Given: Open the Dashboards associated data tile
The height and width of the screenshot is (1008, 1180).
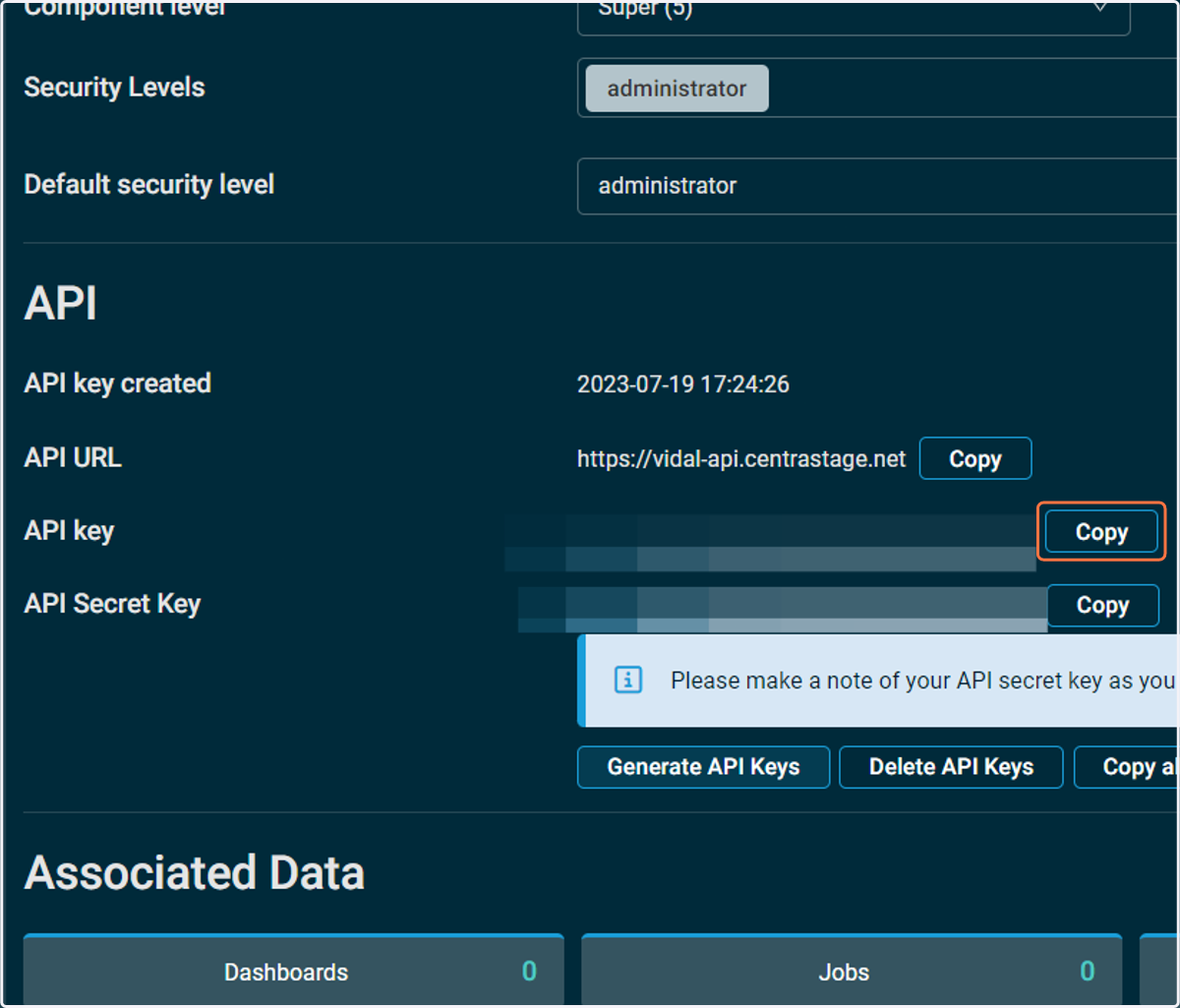Looking at the screenshot, I should [294, 970].
